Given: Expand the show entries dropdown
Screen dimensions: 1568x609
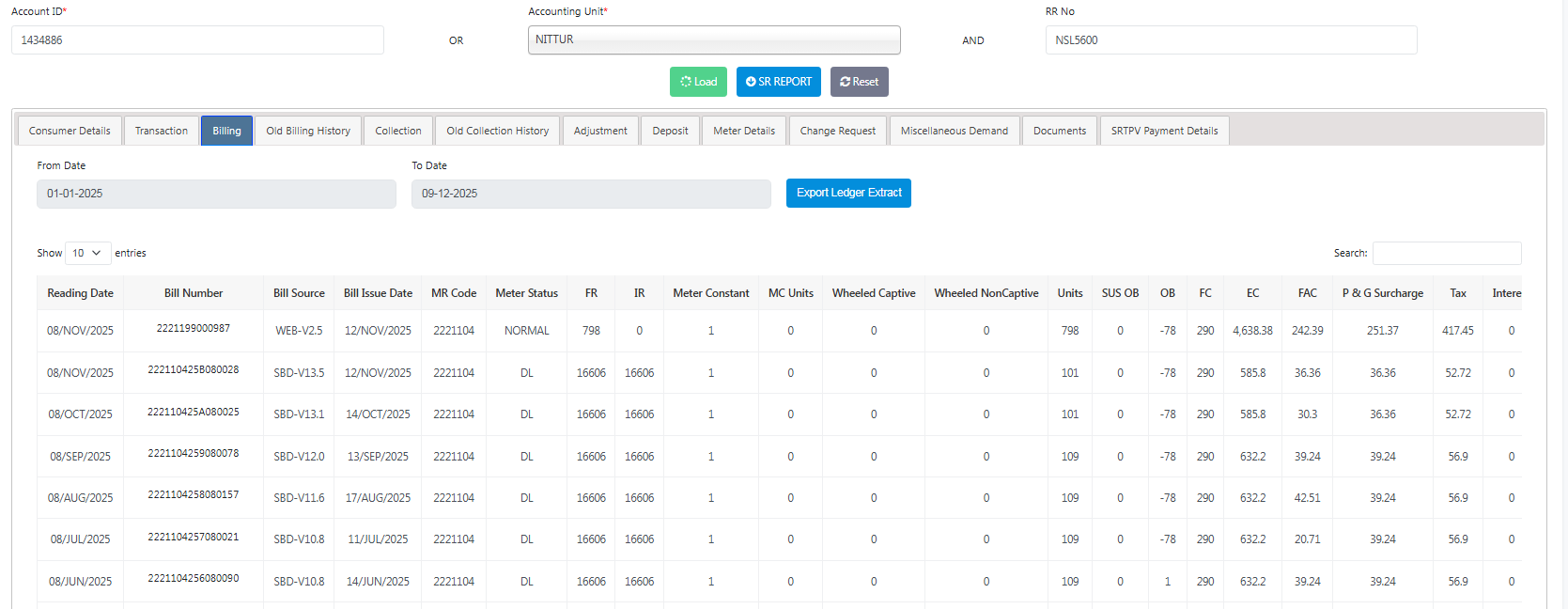Looking at the screenshot, I should [87, 253].
